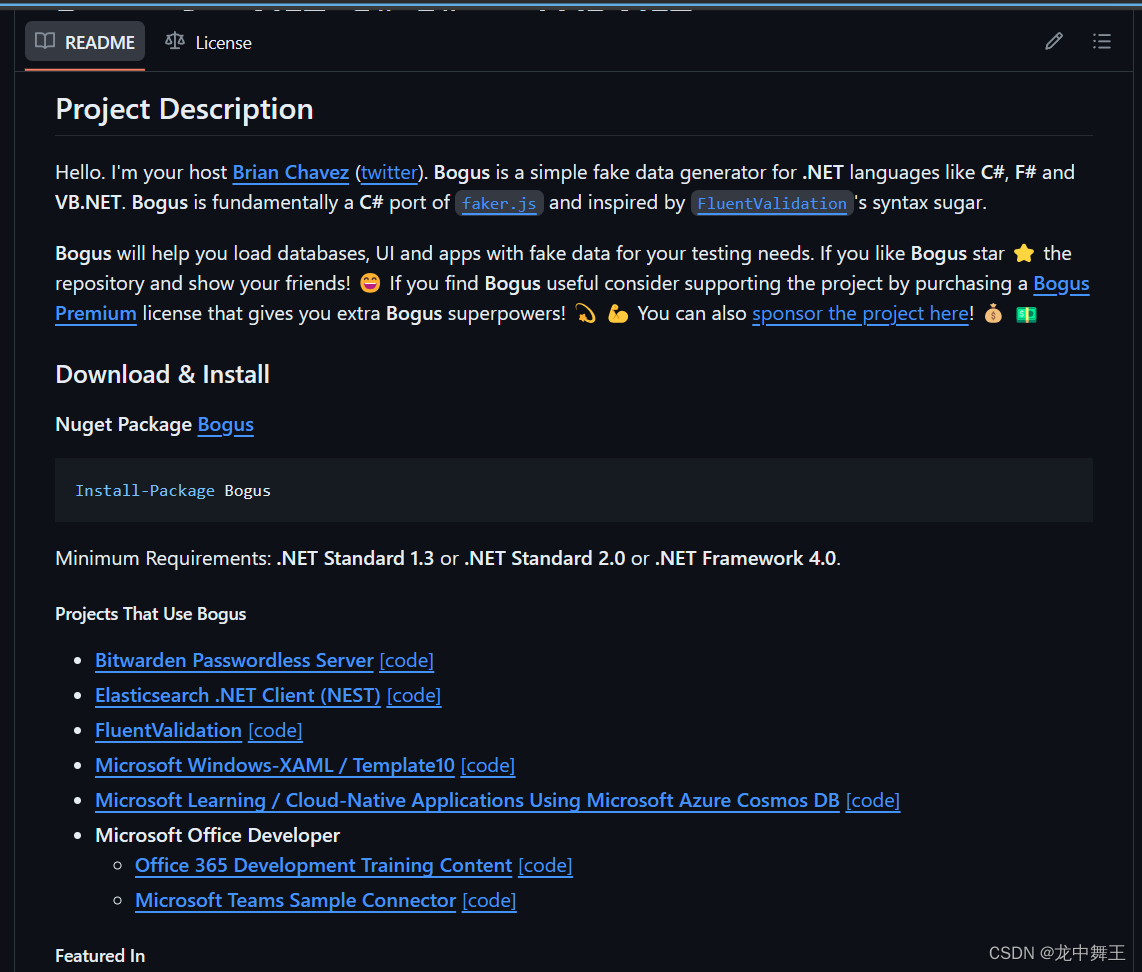
Task: Click 'Projects That Use Bogus' heading
Action: pos(151,614)
